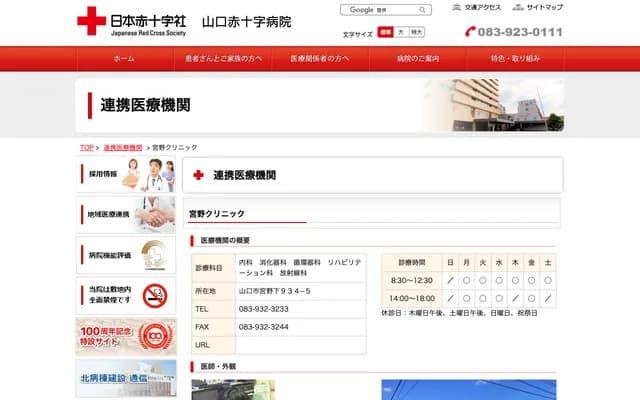Set text size to 特大
The image size is (640, 400).
(416, 32)
